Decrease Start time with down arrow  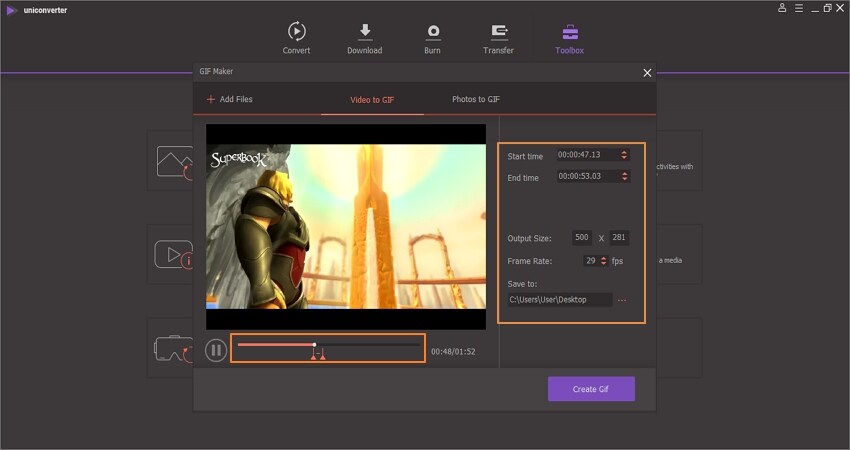pyautogui.click(x=624, y=158)
